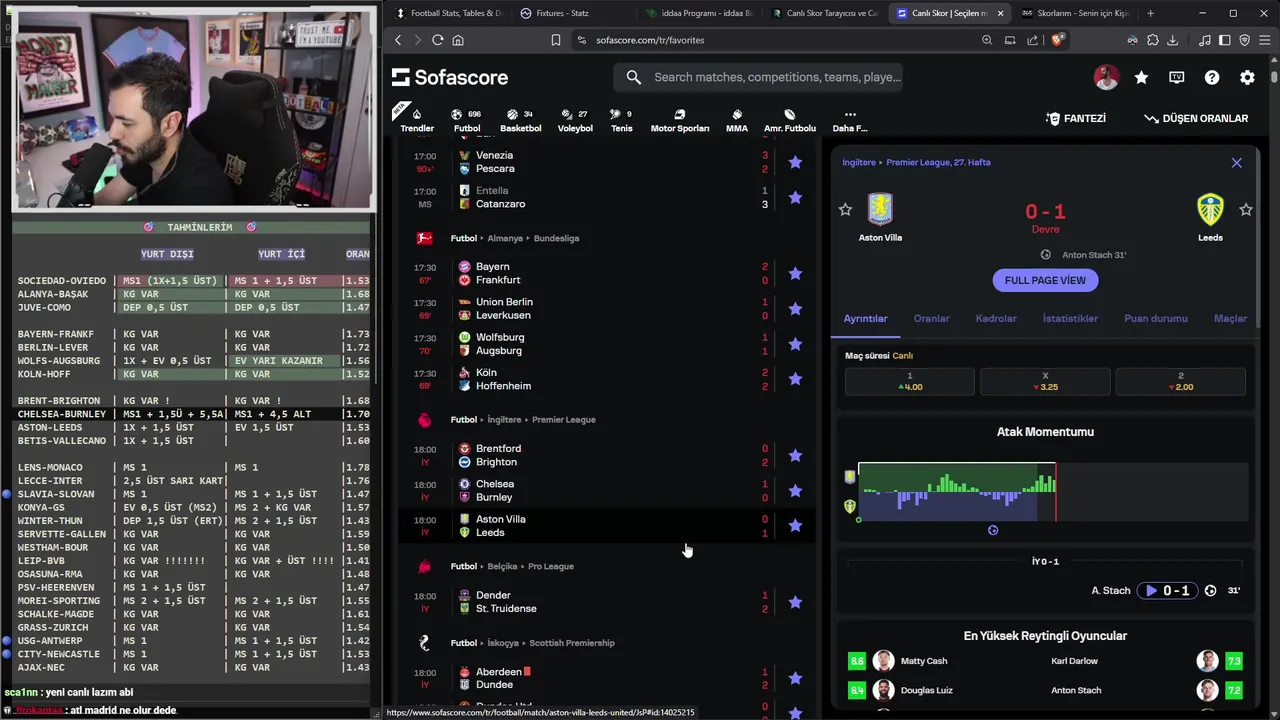The image size is (1280, 720).
Task: Open the FANTEZİ section
Action: pyautogui.click(x=1076, y=118)
